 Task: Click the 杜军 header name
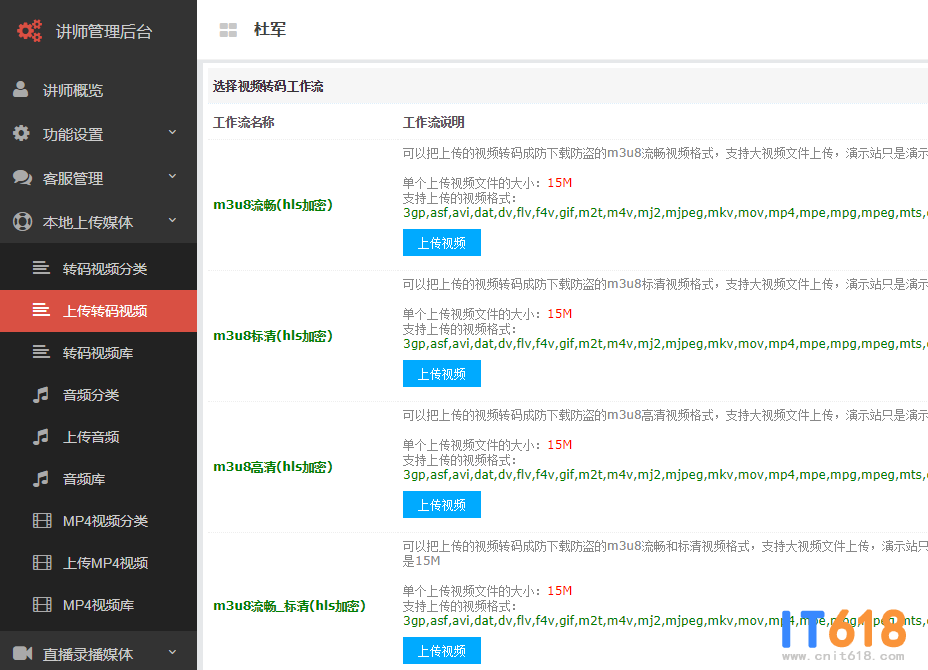coord(270,29)
